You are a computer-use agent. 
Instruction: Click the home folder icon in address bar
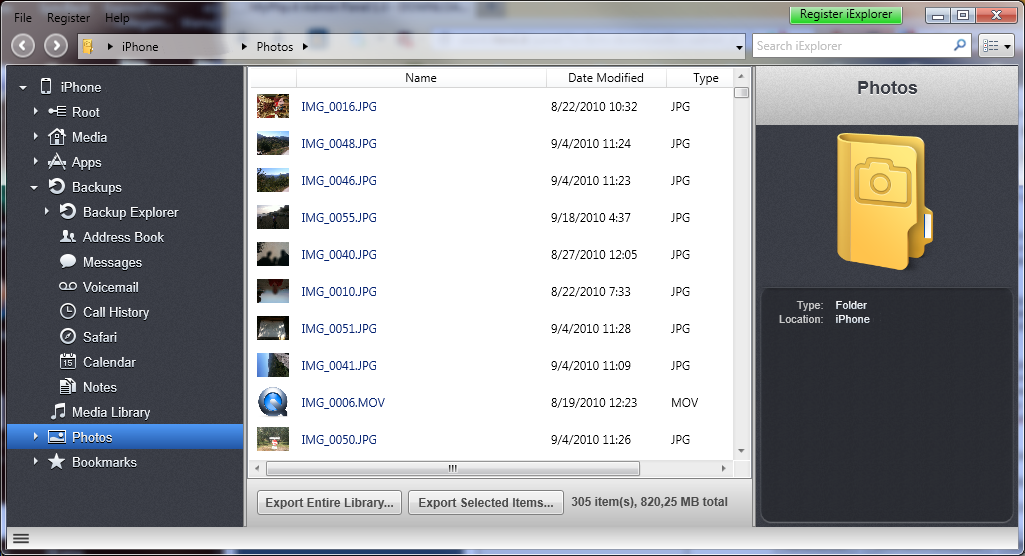click(88, 46)
